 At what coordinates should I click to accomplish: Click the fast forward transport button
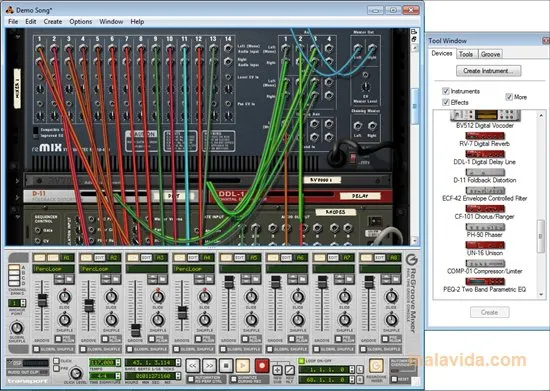(x=209, y=366)
